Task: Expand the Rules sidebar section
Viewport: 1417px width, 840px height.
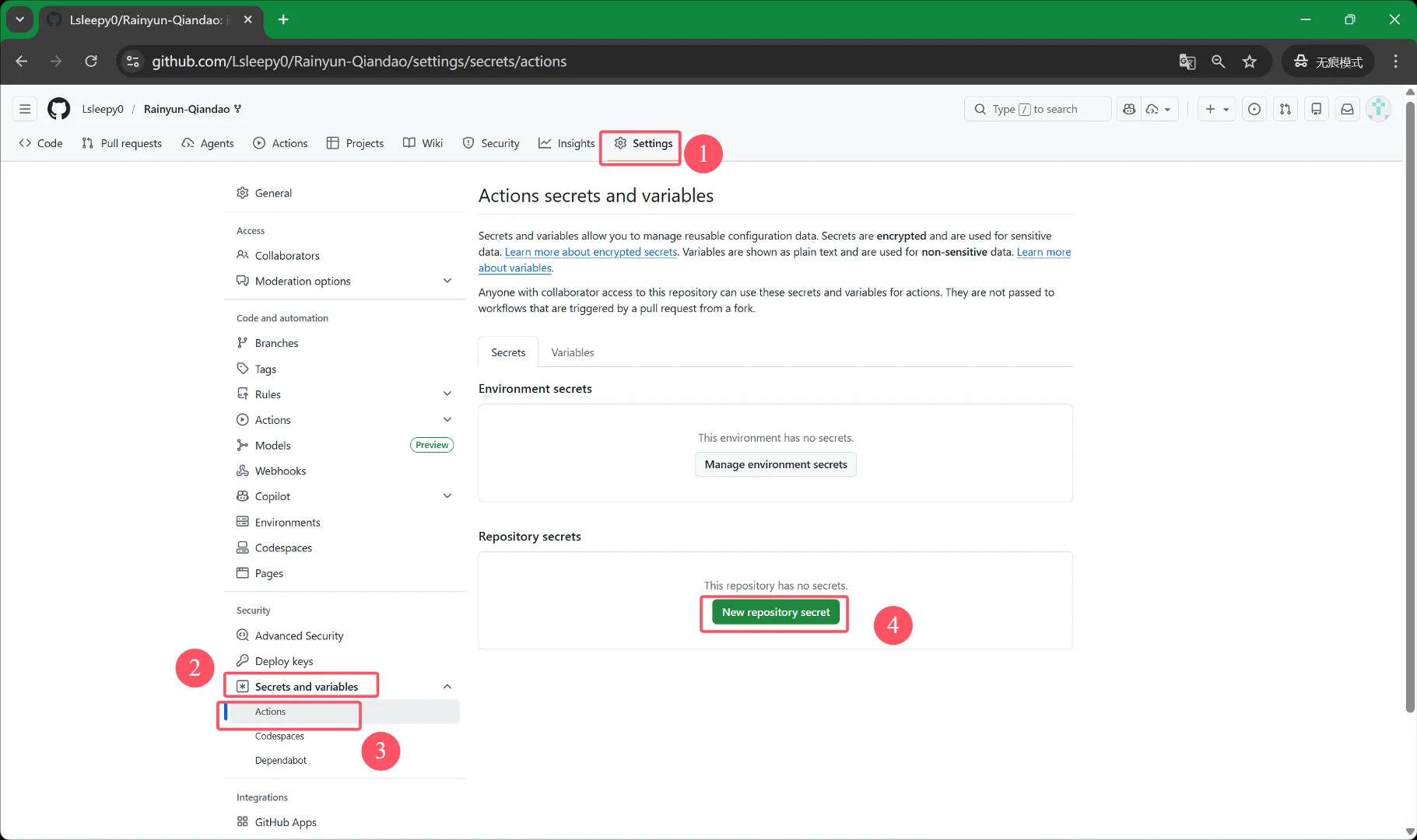Action: click(x=447, y=394)
